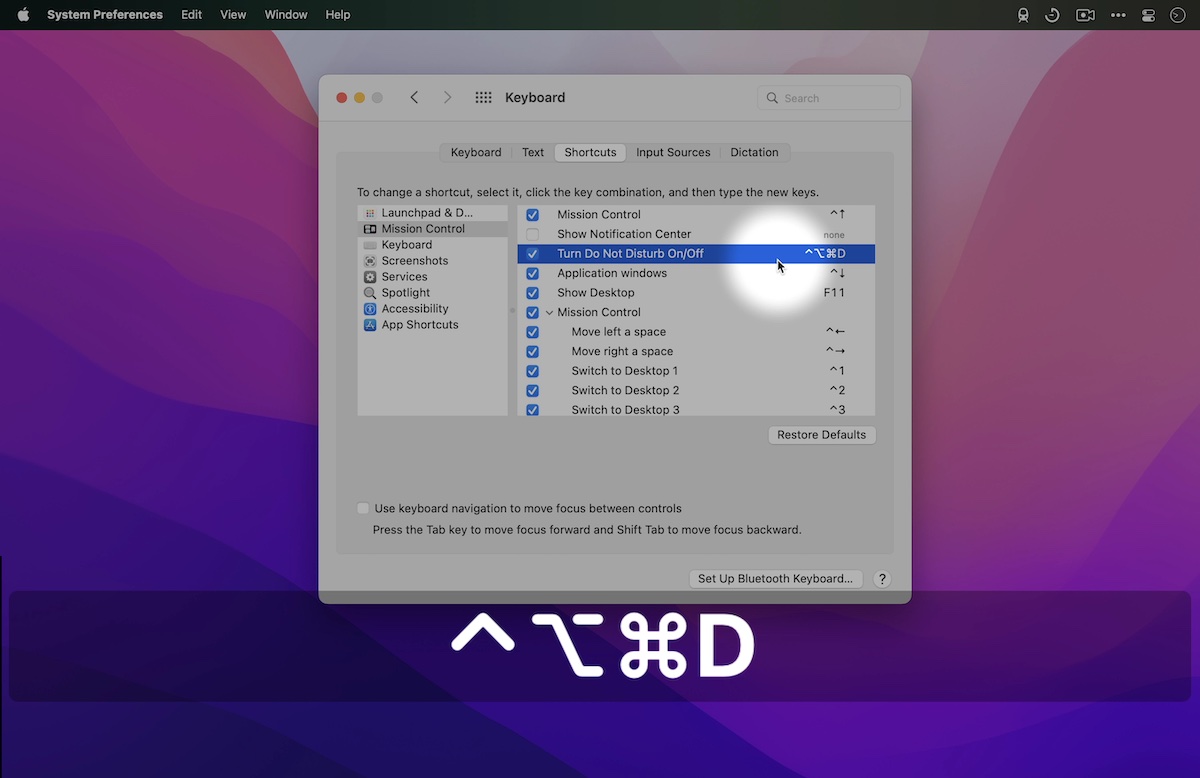Click in the Search field
The height and width of the screenshot is (778, 1200).
[829, 98]
